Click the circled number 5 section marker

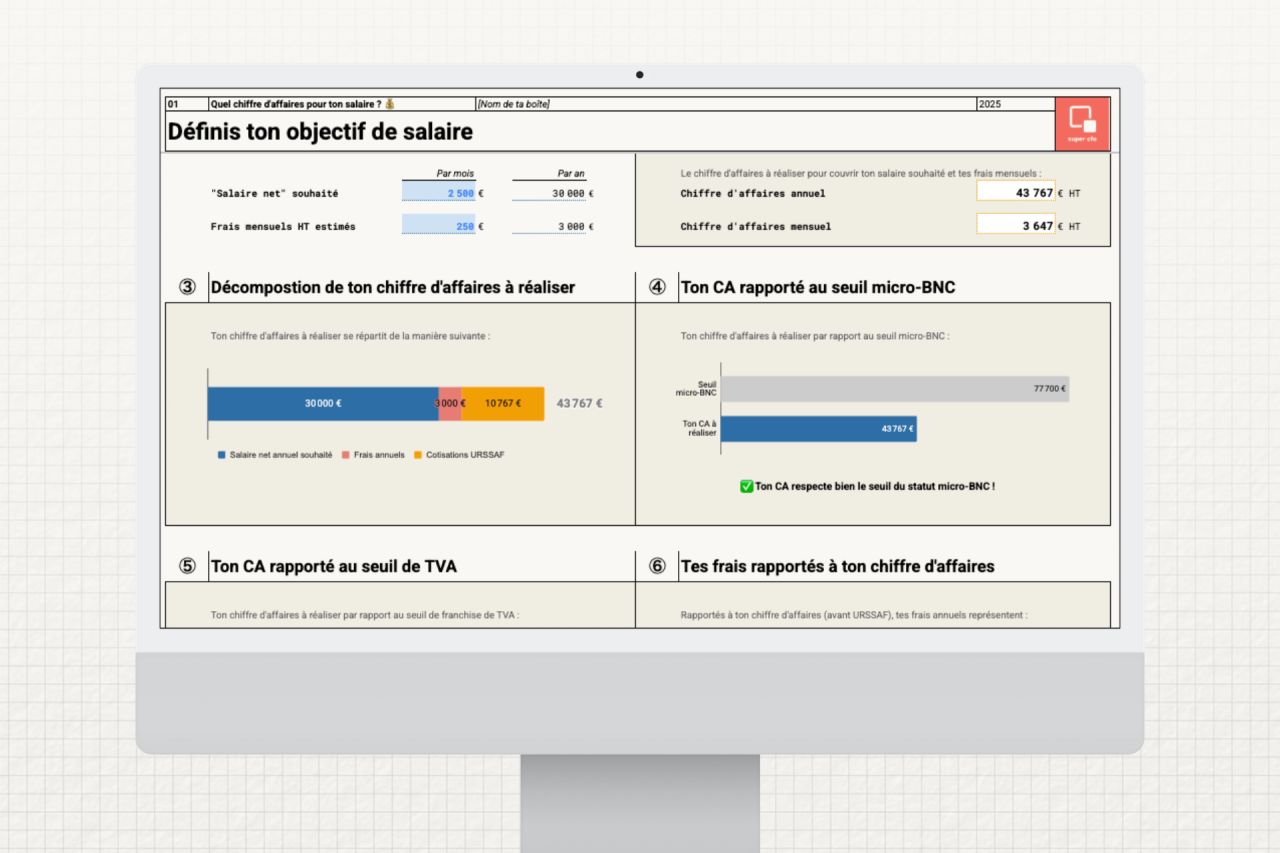[187, 566]
